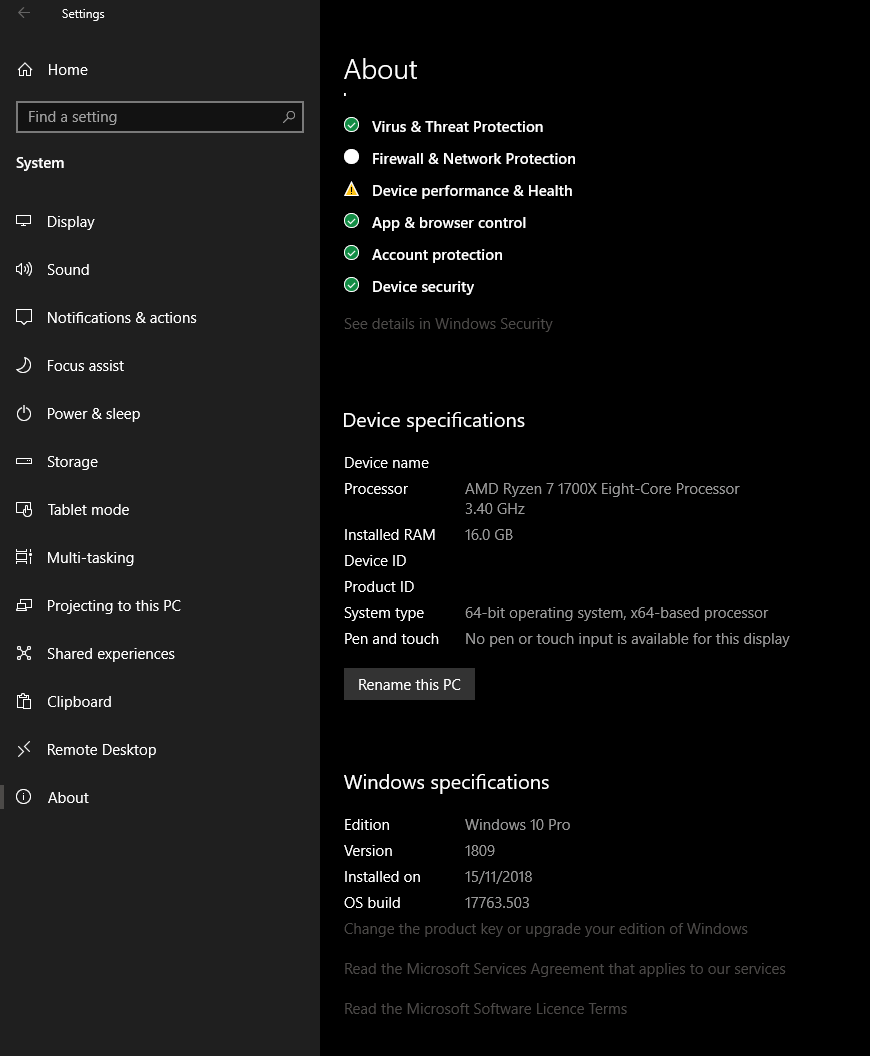This screenshot has width=870, height=1056.
Task: Click App & browser control label
Action: pyautogui.click(x=448, y=223)
